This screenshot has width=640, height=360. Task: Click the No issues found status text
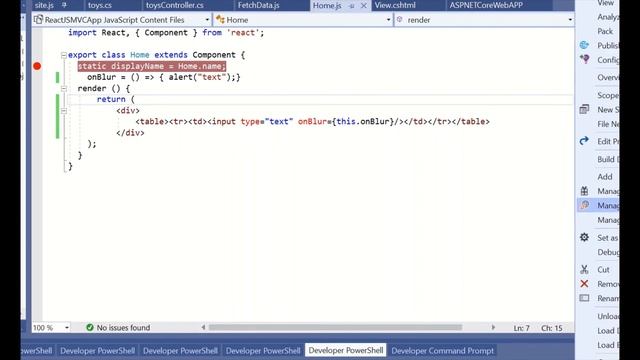(x=123, y=328)
